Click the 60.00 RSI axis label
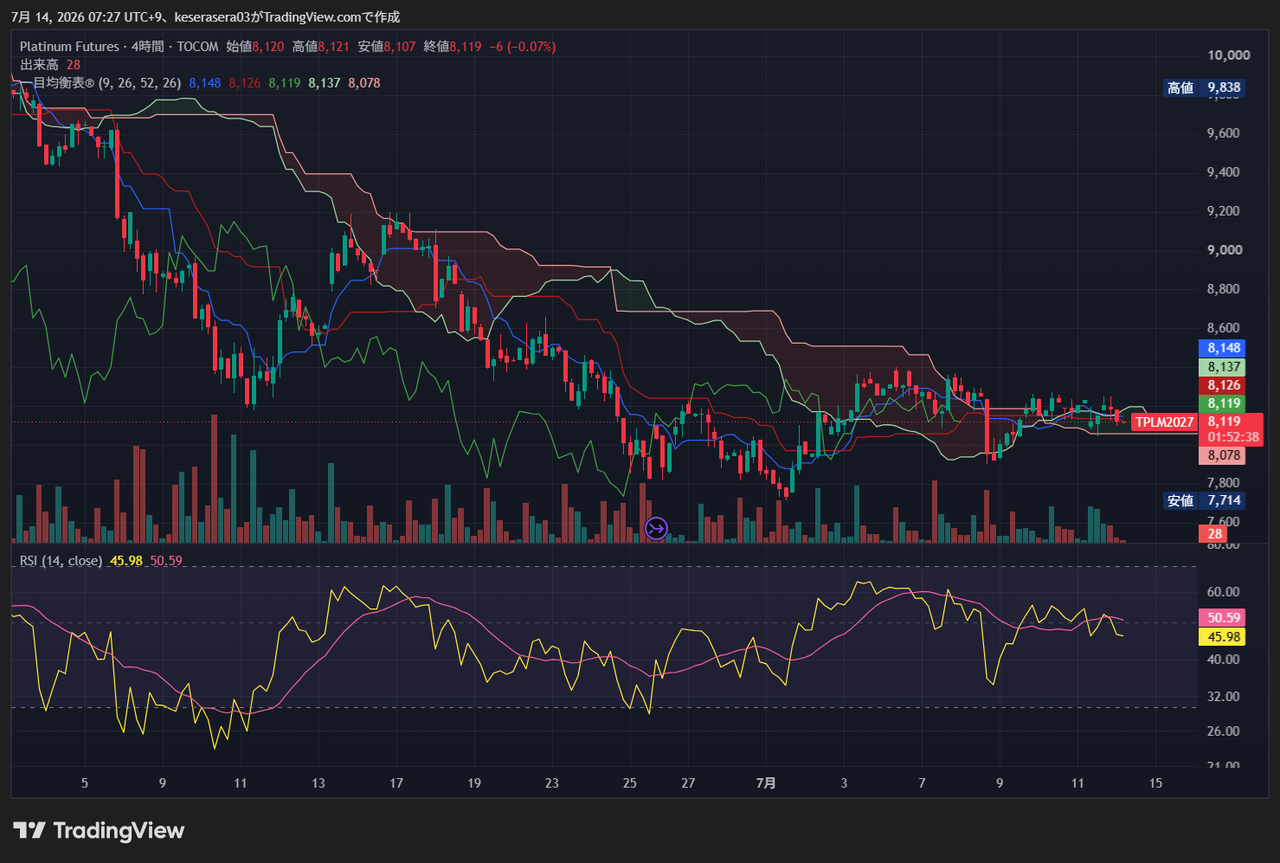 pos(1223,591)
